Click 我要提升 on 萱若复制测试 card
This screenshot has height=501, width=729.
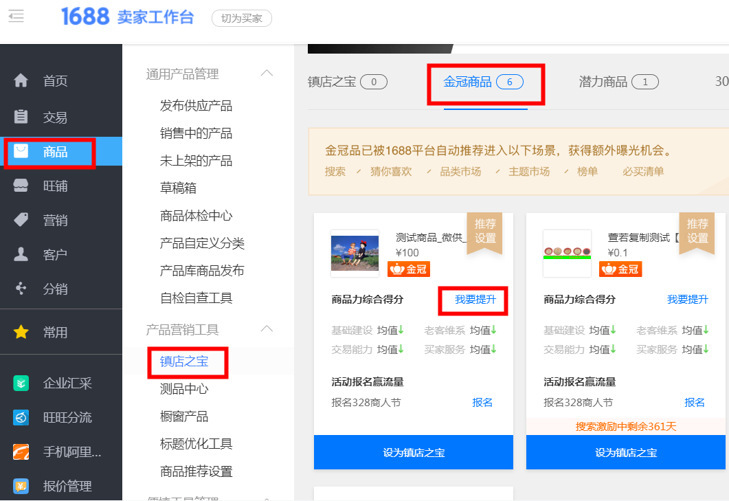[688, 299]
